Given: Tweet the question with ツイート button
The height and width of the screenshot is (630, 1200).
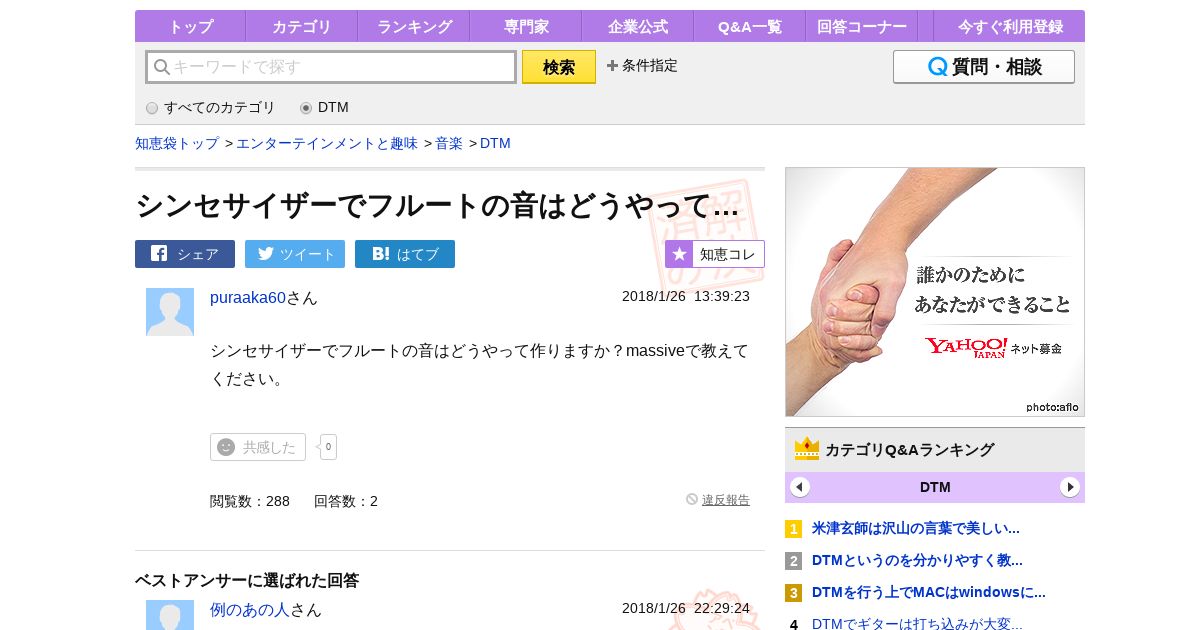Looking at the screenshot, I should (295, 254).
